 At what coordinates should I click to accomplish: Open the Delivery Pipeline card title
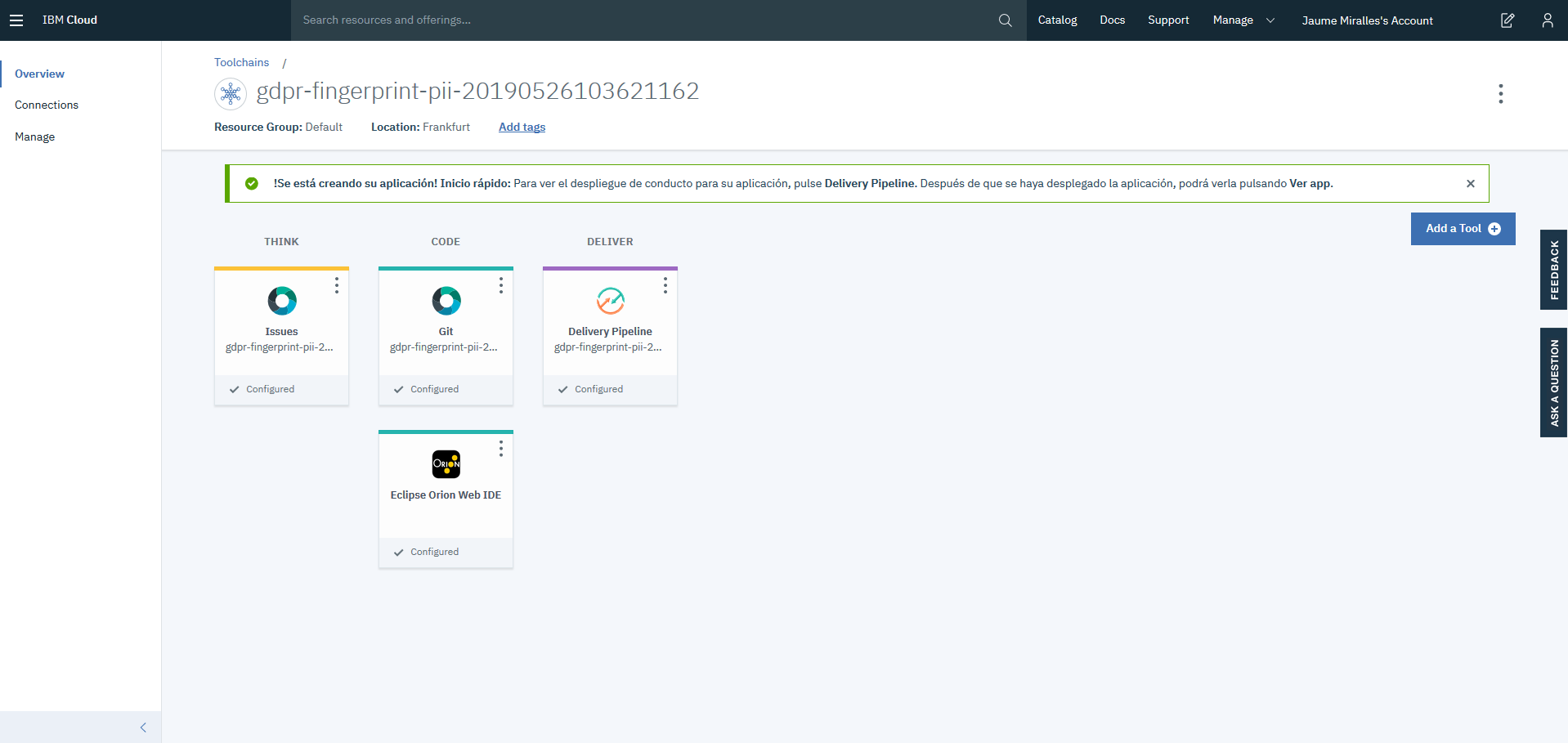coord(610,332)
